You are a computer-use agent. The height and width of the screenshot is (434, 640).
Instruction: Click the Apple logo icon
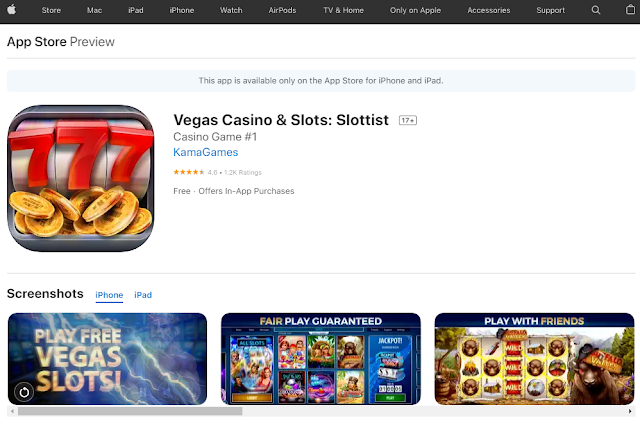coord(11,10)
